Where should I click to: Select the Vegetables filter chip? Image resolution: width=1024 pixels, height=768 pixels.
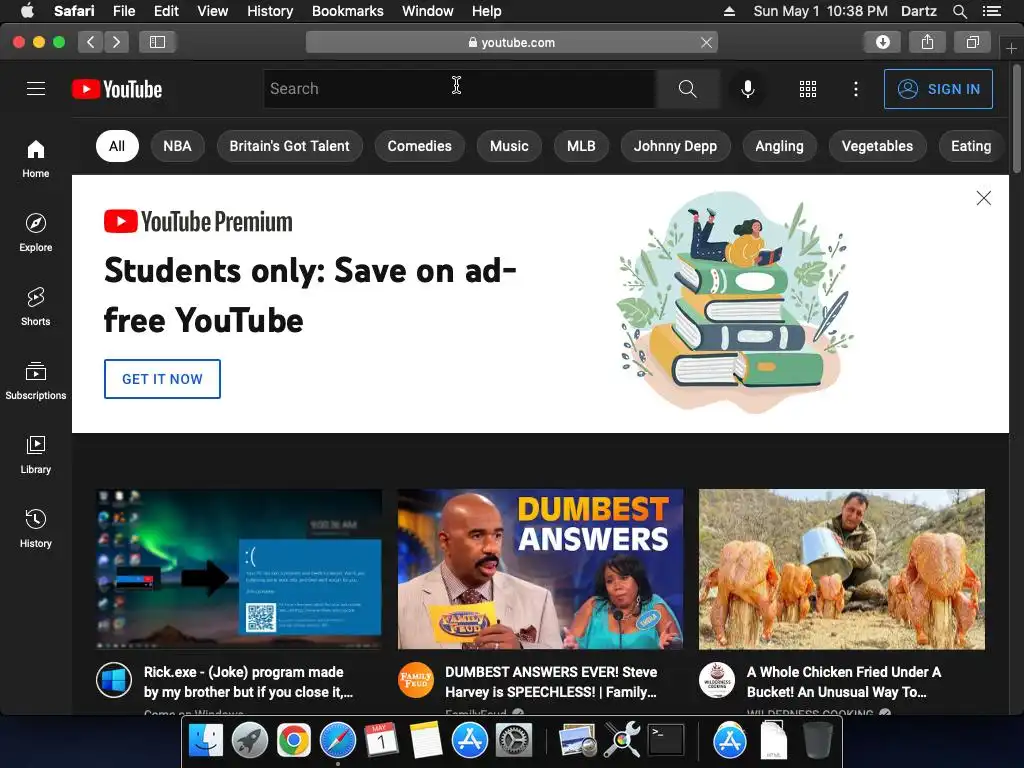[x=877, y=146]
